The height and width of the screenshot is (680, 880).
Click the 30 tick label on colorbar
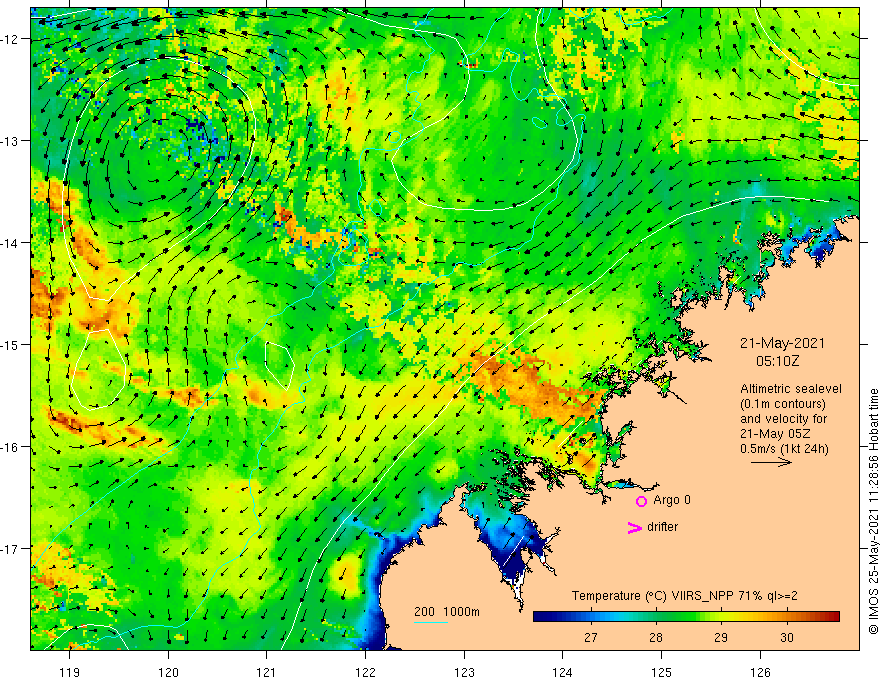tap(787, 637)
